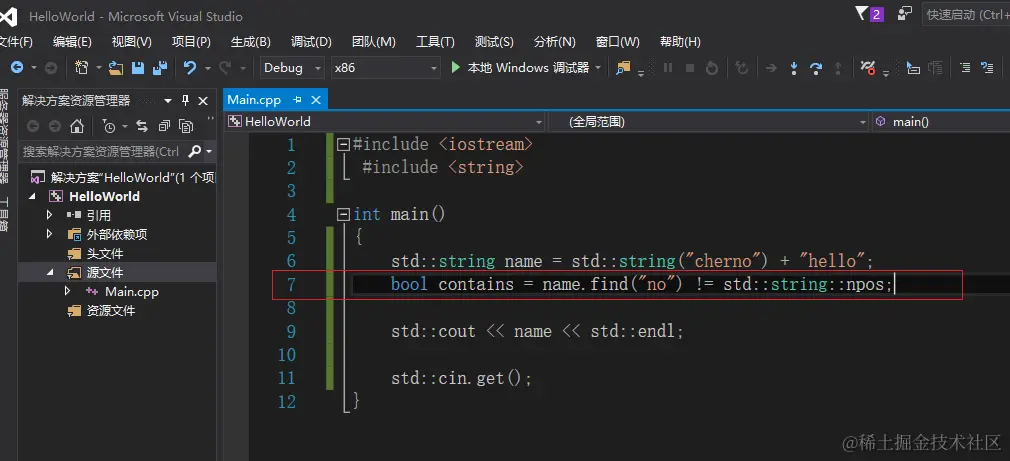This screenshot has width=1010, height=461.
Task: Open the 窗口(W) menu
Action: (x=618, y=42)
